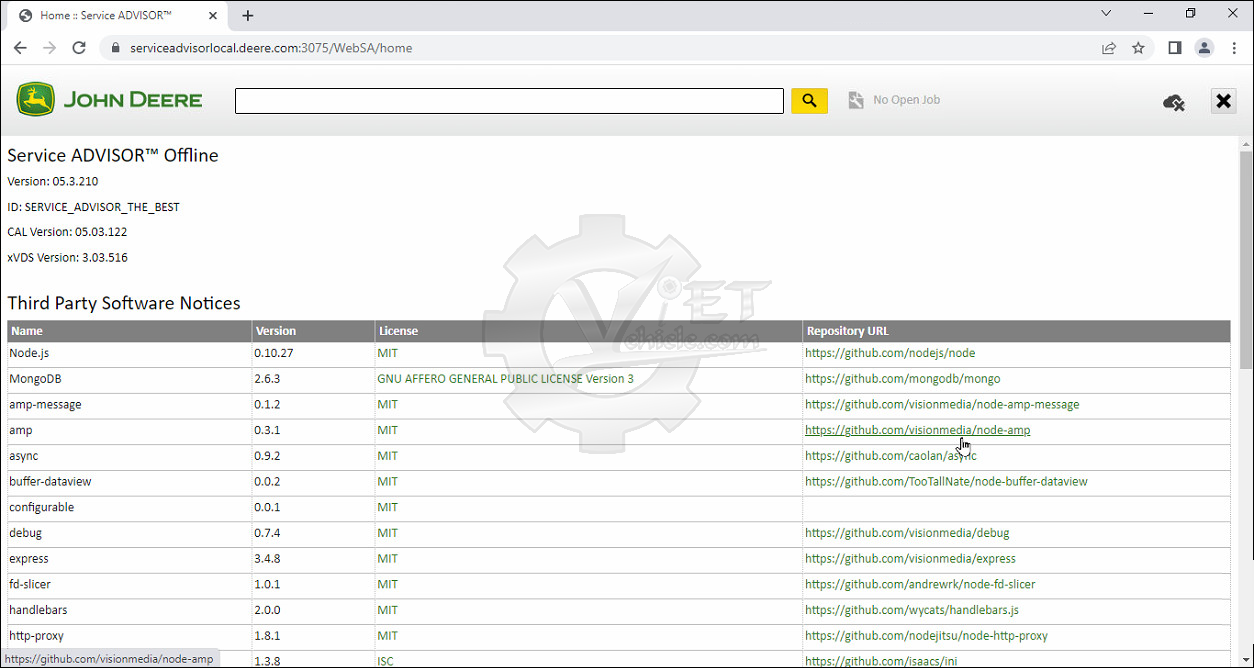Open the nodejs/node repository link
Screen dimensions: 1254x668
tap(890, 353)
